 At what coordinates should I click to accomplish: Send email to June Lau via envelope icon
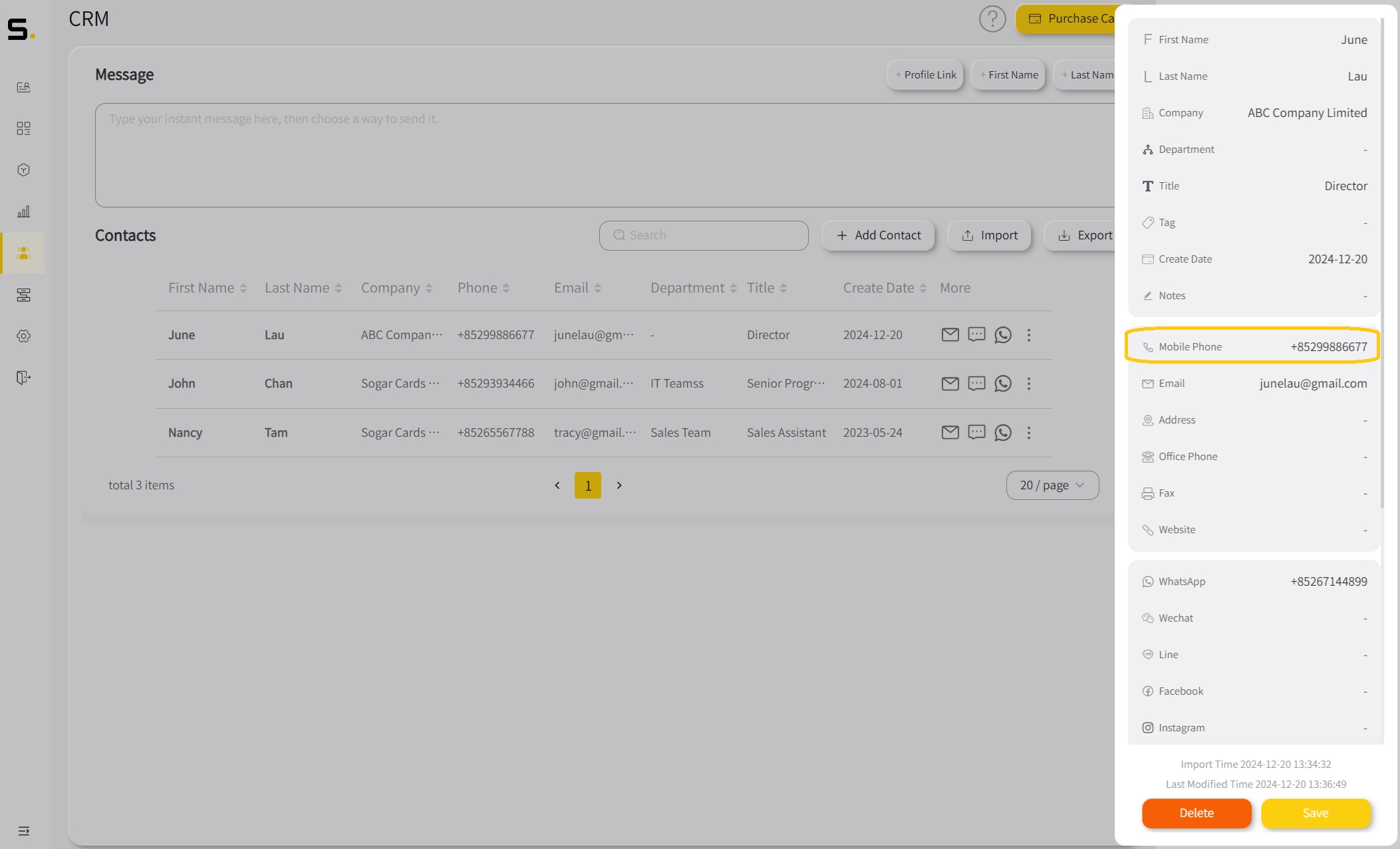pyautogui.click(x=950, y=335)
